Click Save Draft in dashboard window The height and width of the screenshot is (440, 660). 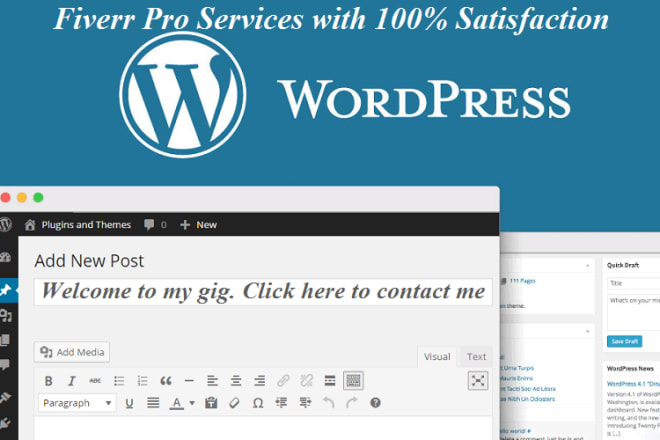tap(624, 341)
